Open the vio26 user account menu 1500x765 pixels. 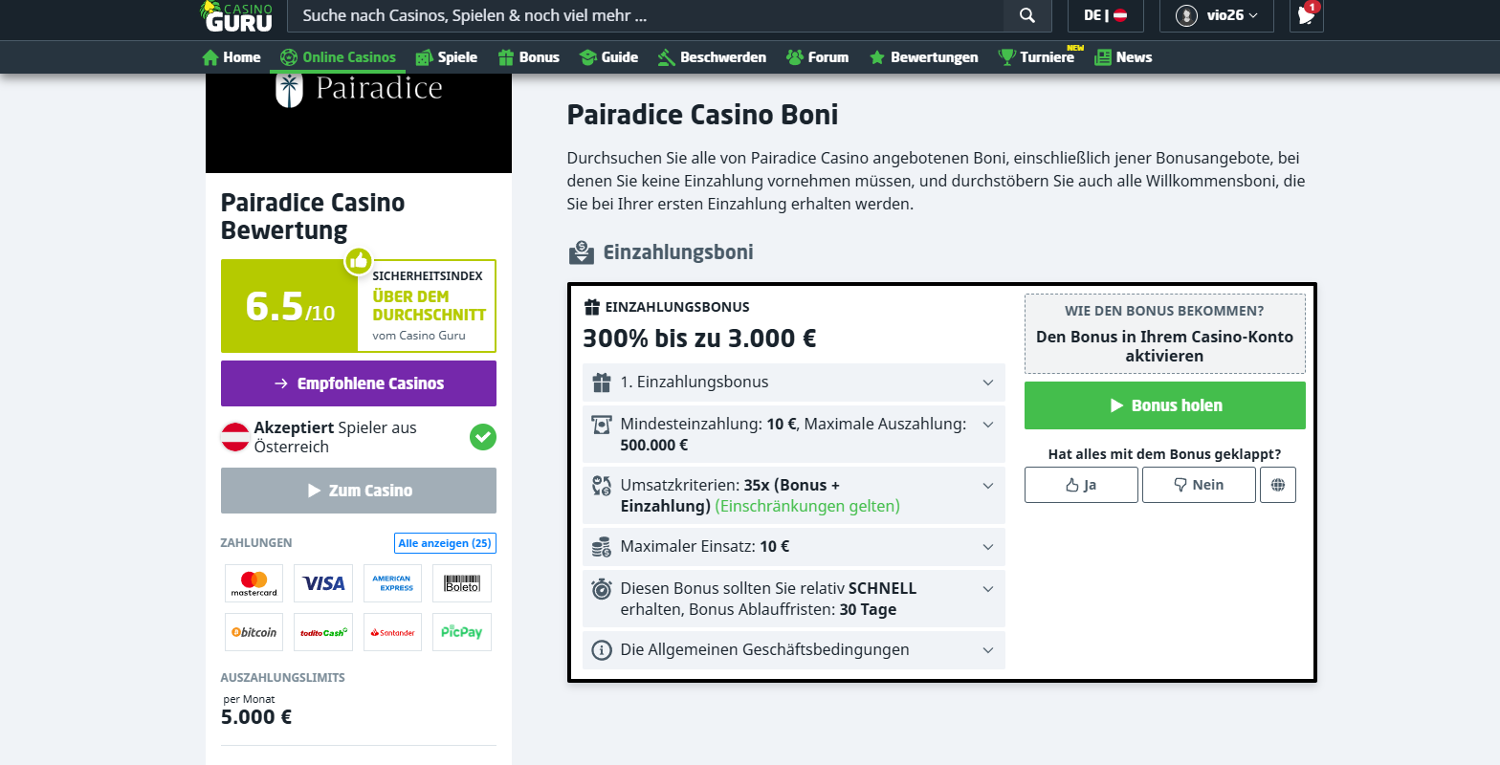(x=1216, y=15)
